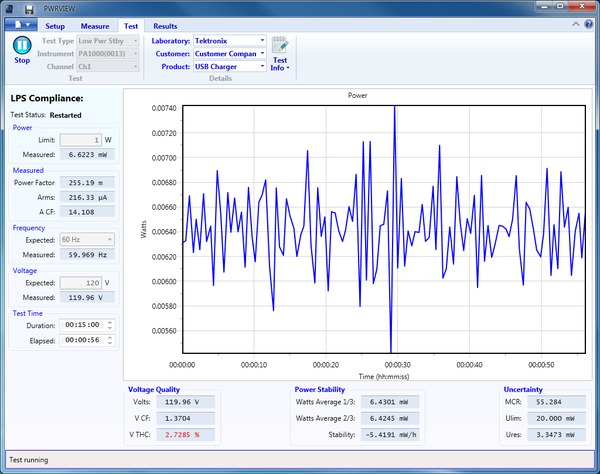Open the Measure tab
The width and height of the screenshot is (600, 474).
94,25
